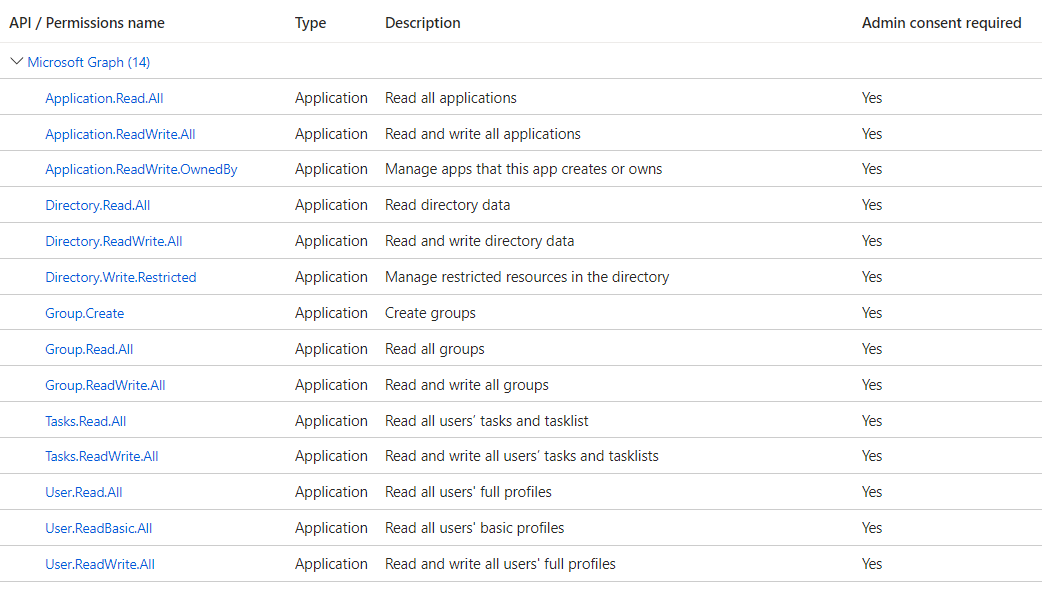Select the 'Read all applications' description
This screenshot has width=1042, height=594.
coord(451,98)
